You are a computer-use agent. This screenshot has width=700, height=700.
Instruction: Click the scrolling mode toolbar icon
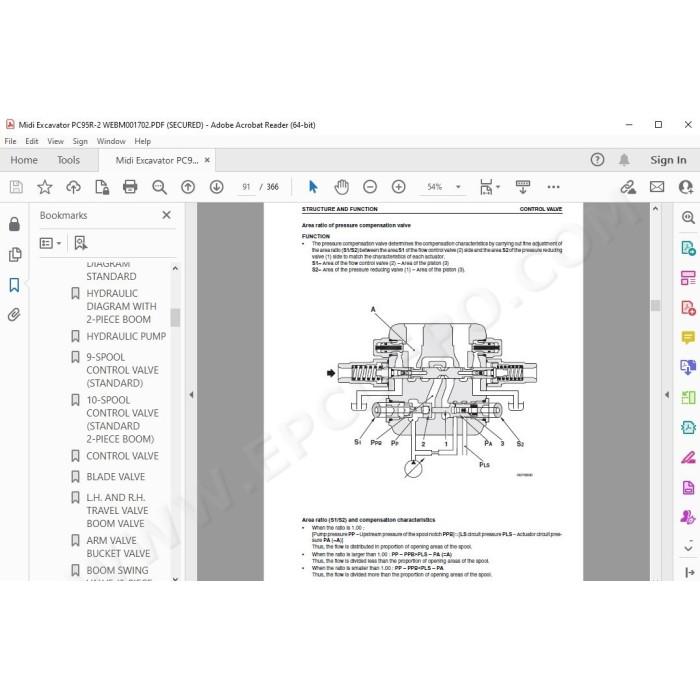[523, 187]
